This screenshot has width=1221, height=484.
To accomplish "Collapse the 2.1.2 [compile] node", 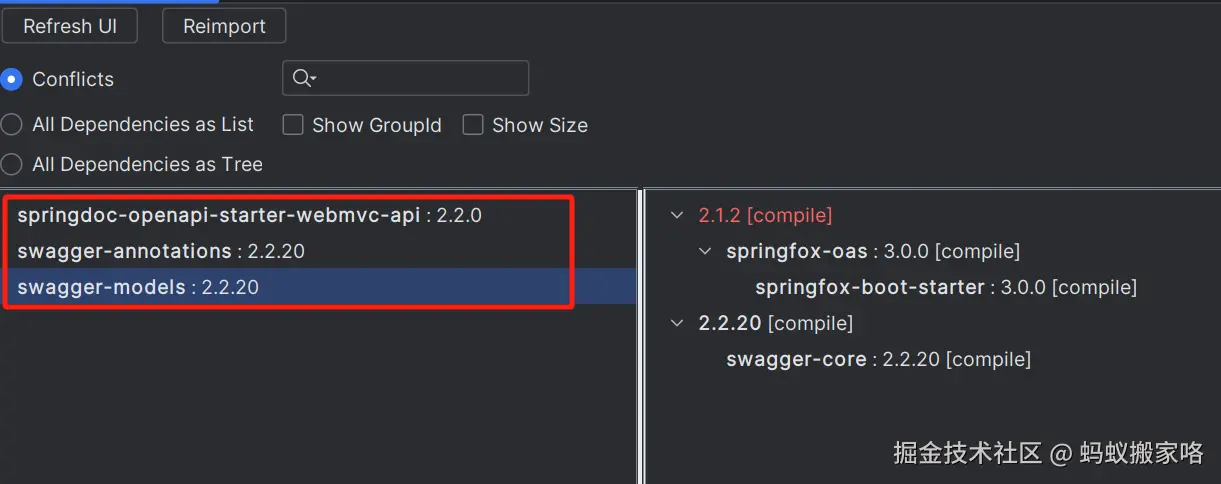I will 678,215.
